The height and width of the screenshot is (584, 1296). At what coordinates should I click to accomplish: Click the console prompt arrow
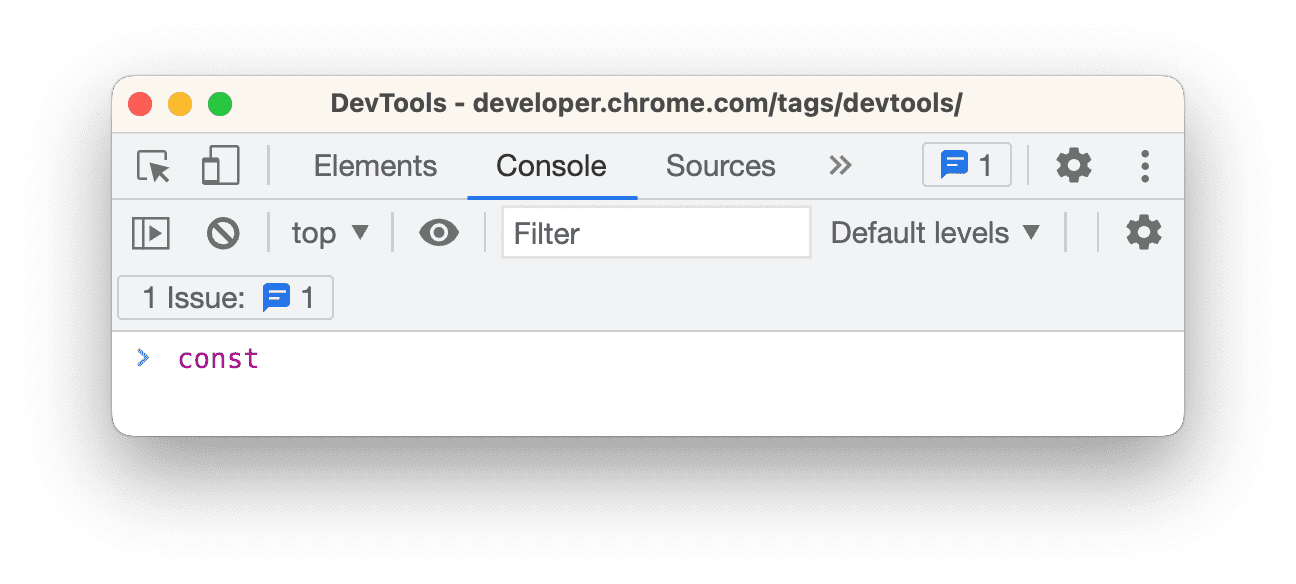pos(145,358)
